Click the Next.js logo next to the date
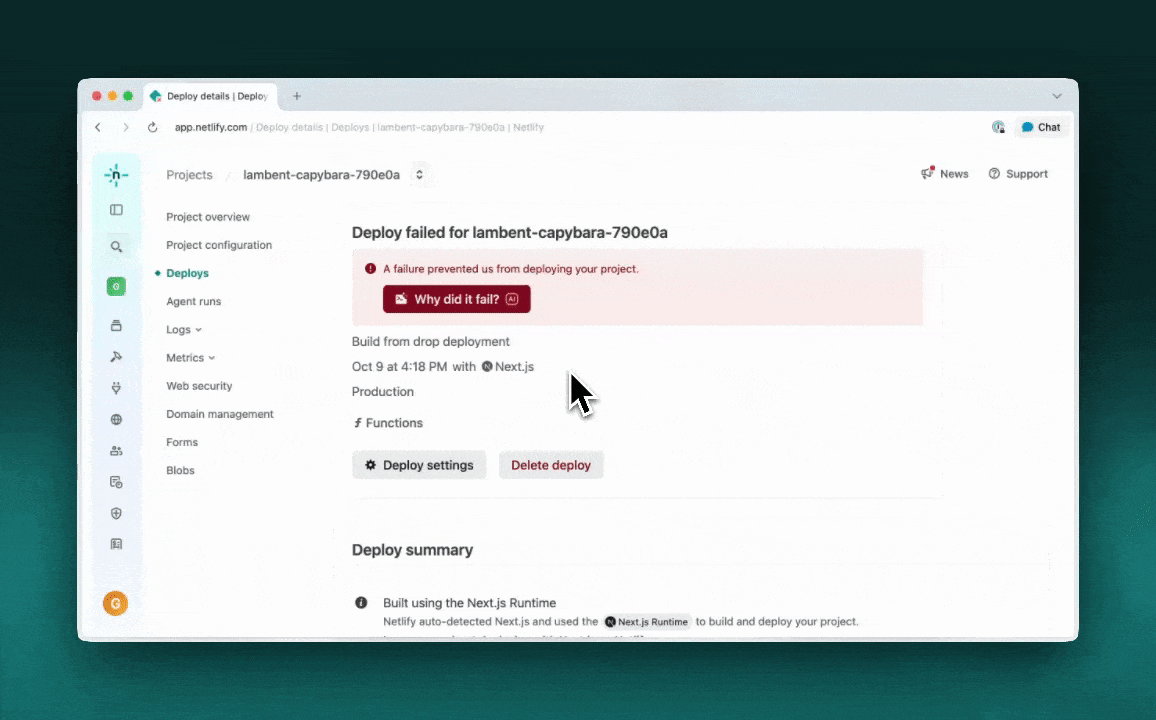The width and height of the screenshot is (1156, 720). pyautogui.click(x=487, y=366)
